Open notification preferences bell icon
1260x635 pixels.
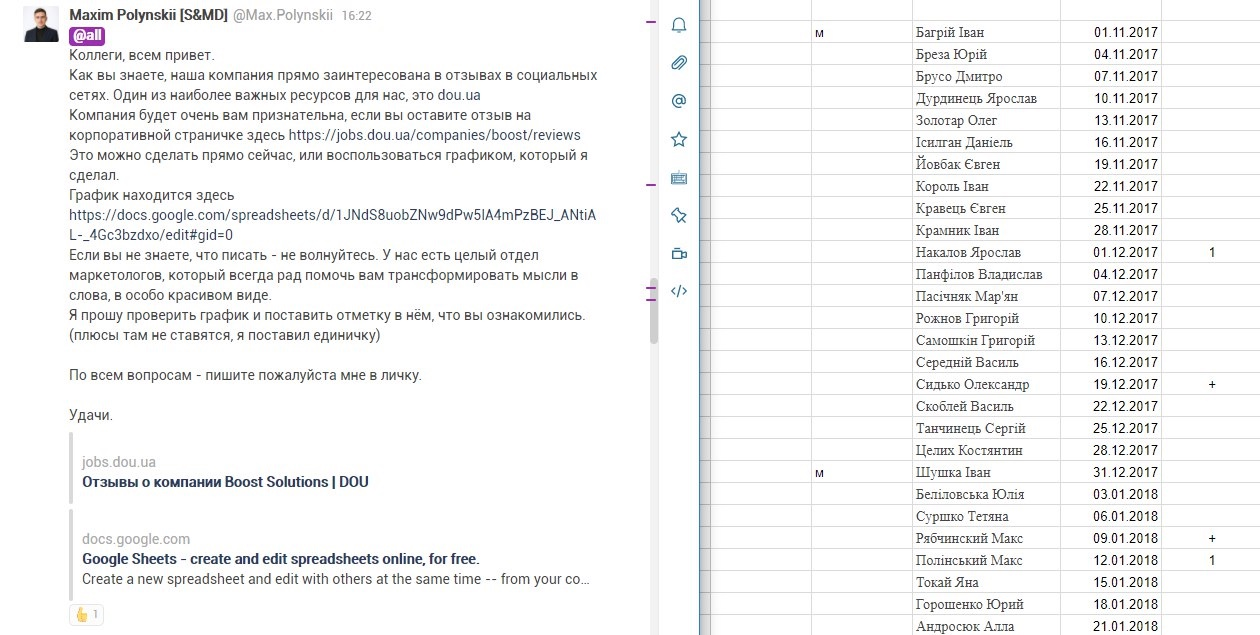pyautogui.click(x=679, y=25)
